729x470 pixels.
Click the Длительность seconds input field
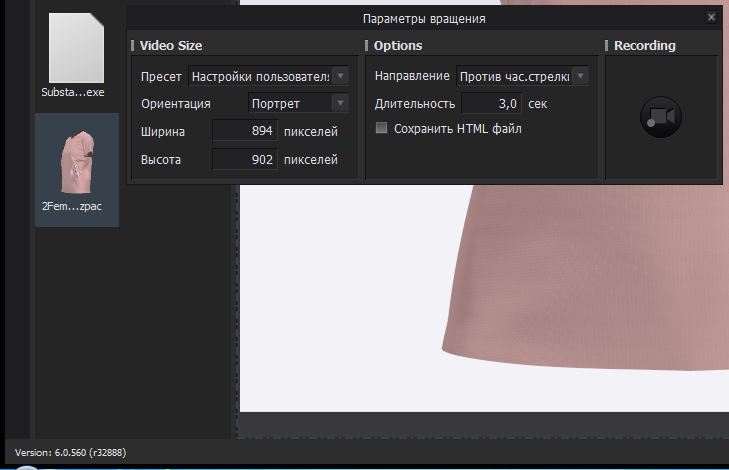[x=491, y=103]
